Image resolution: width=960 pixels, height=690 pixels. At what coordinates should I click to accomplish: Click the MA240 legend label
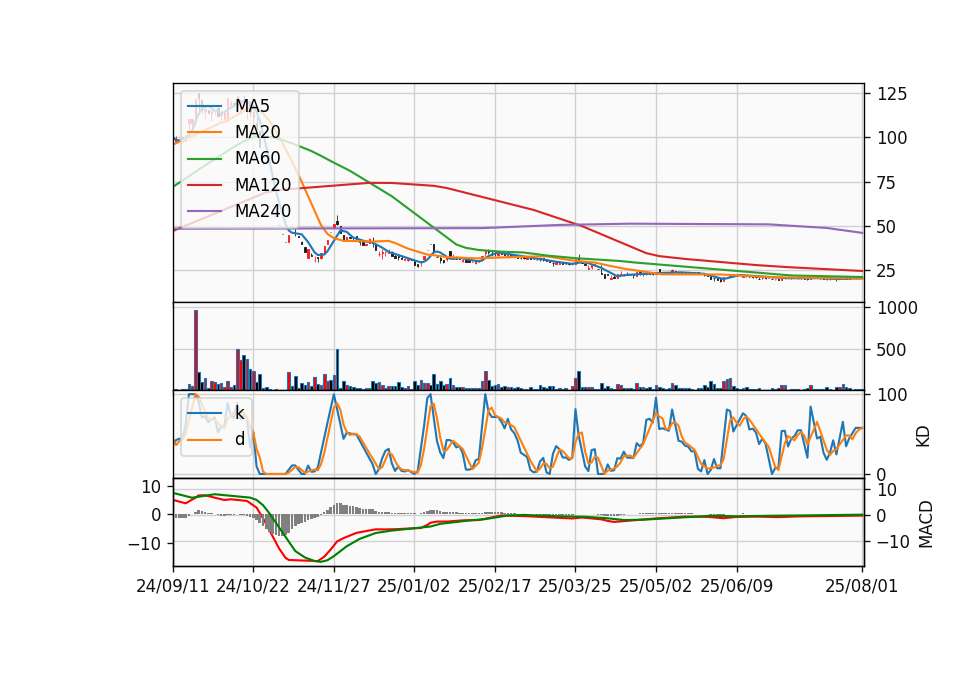coord(263,211)
